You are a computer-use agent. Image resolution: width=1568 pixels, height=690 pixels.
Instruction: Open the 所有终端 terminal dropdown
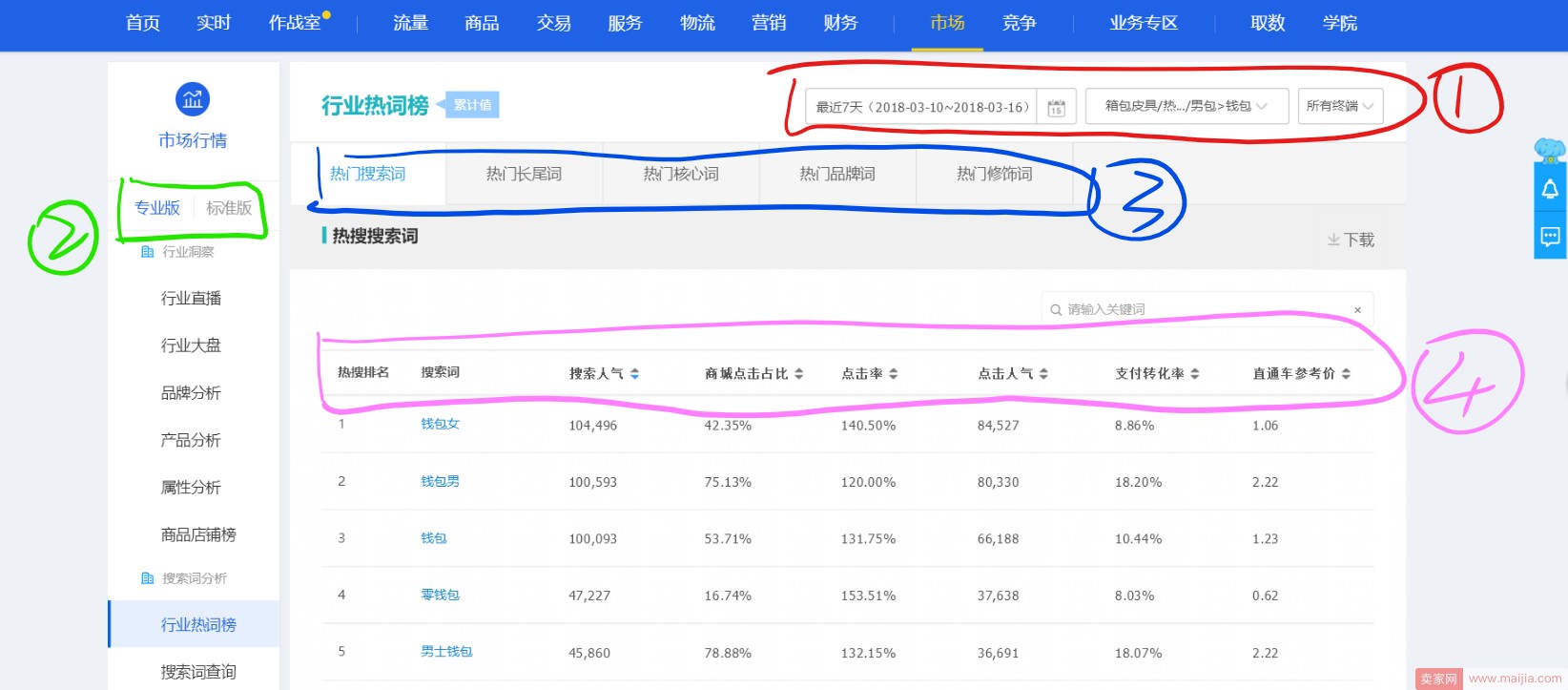click(x=1340, y=106)
